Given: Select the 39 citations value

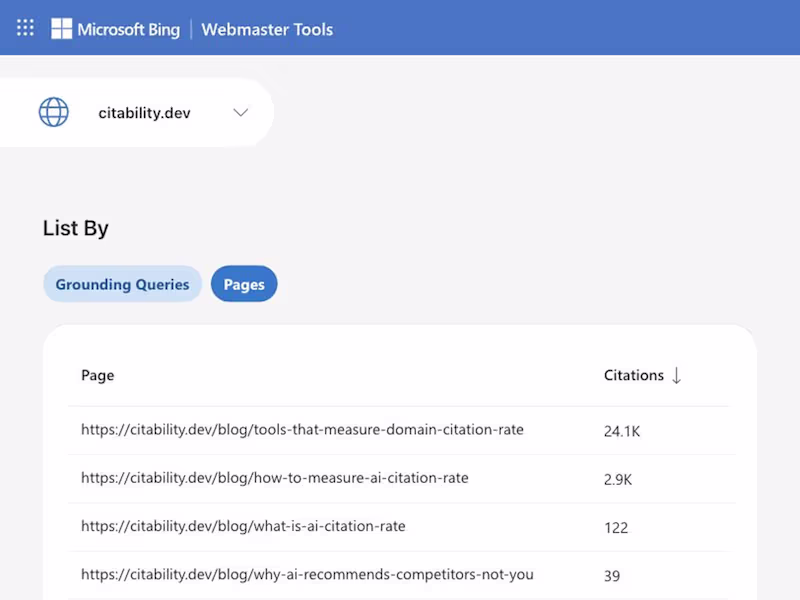Looking at the screenshot, I should click(x=612, y=576).
